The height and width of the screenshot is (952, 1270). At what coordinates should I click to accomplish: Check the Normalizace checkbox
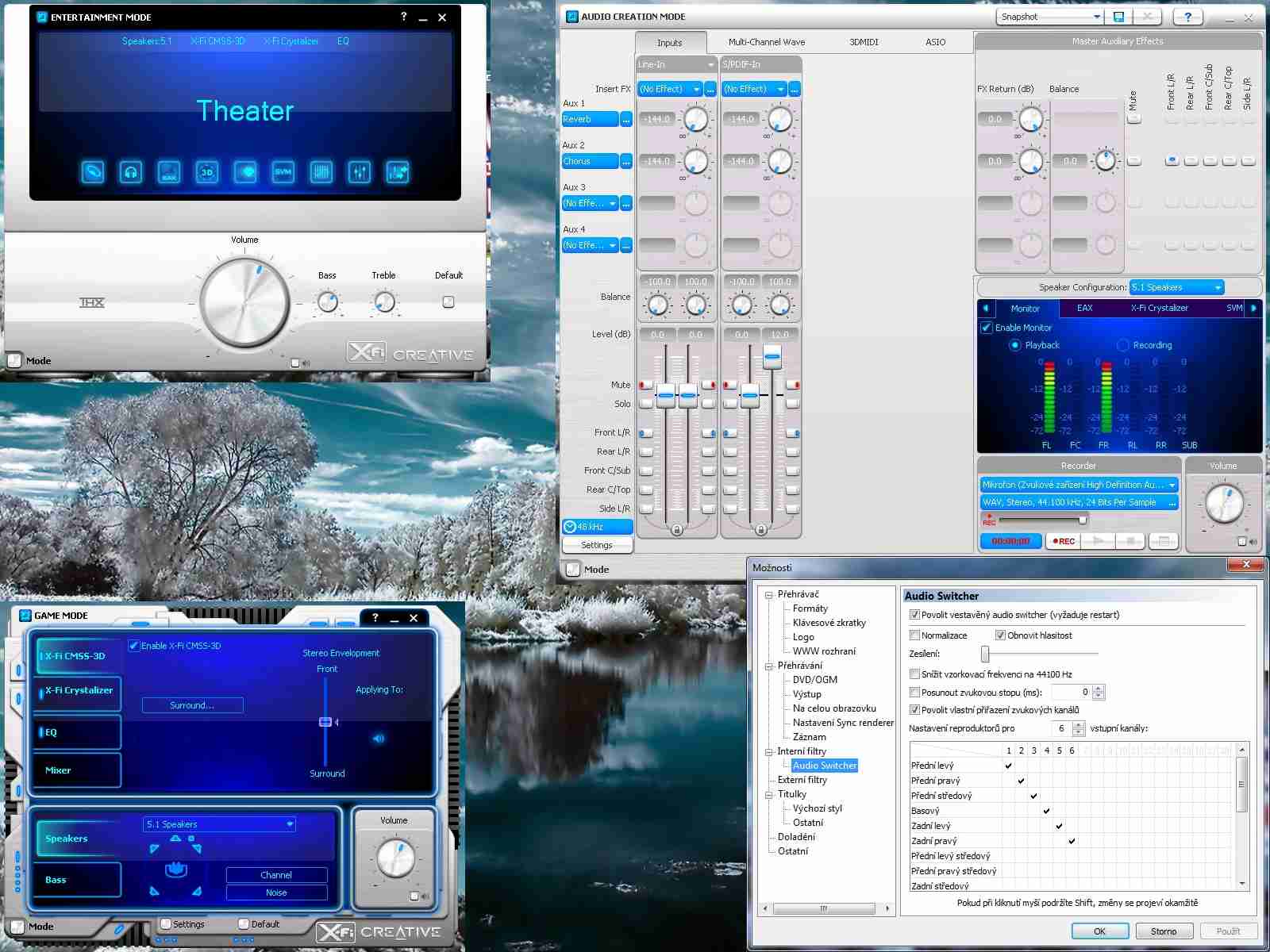915,635
